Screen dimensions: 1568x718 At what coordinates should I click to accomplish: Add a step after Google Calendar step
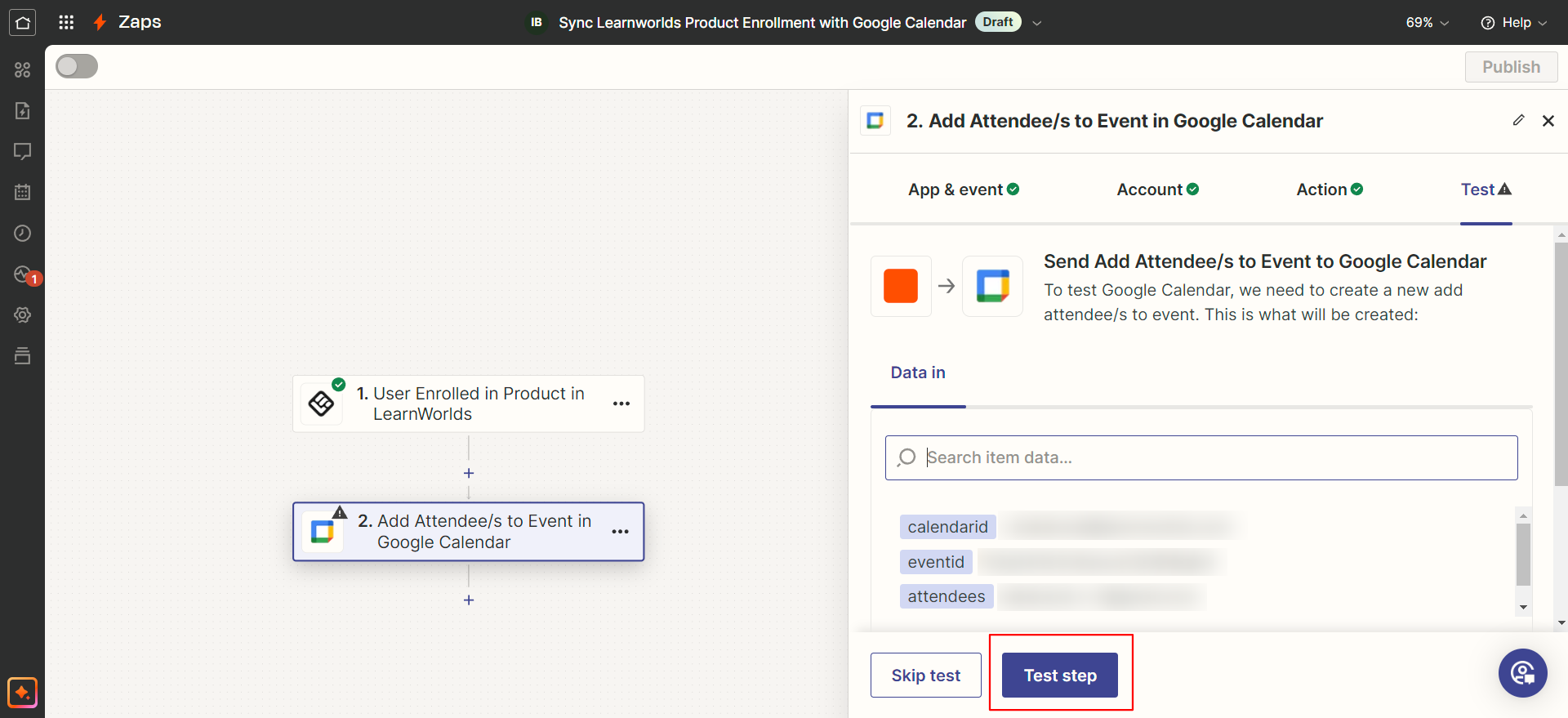tap(469, 600)
